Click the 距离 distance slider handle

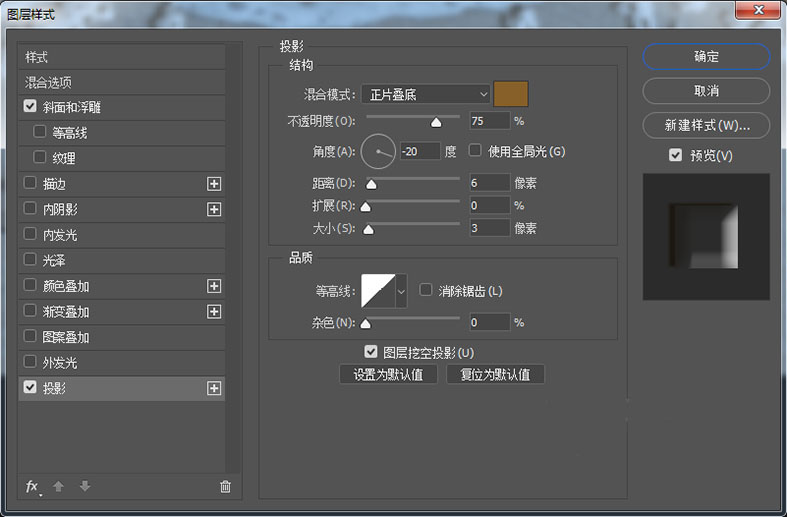[371, 185]
